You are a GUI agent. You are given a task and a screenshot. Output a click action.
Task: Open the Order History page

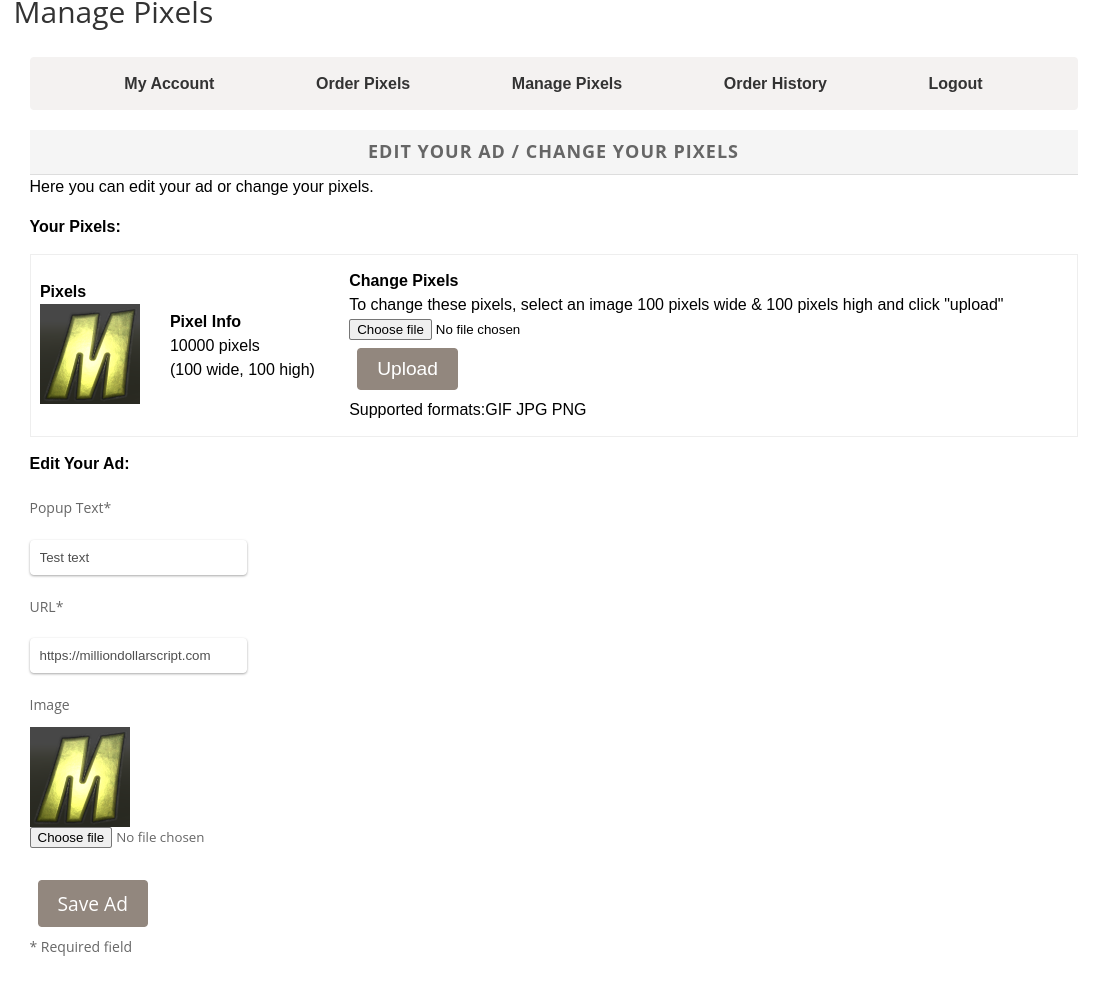coord(775,84)
